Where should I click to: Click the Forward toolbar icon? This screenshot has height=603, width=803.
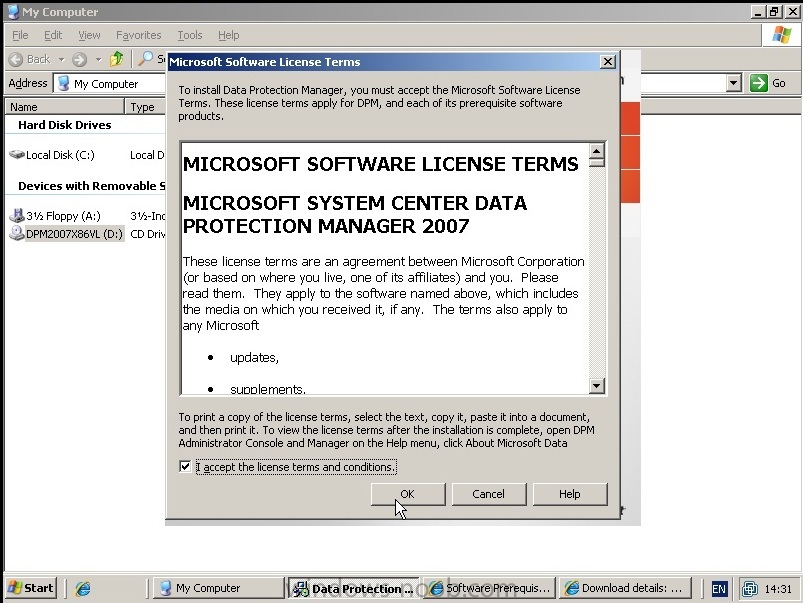79,59
